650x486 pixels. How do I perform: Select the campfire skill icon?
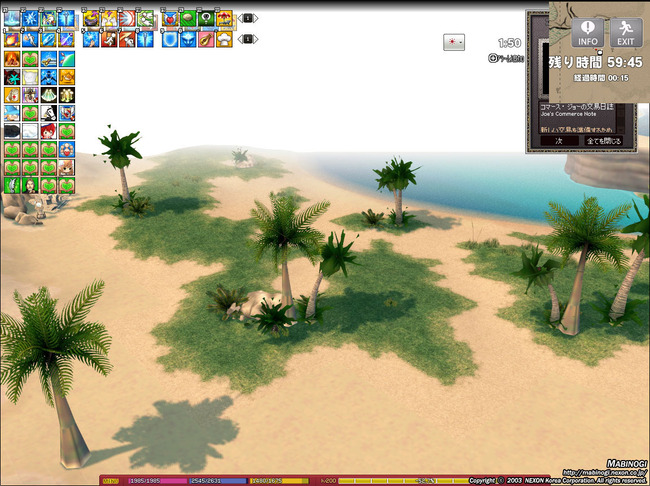[x=12, y=59]
